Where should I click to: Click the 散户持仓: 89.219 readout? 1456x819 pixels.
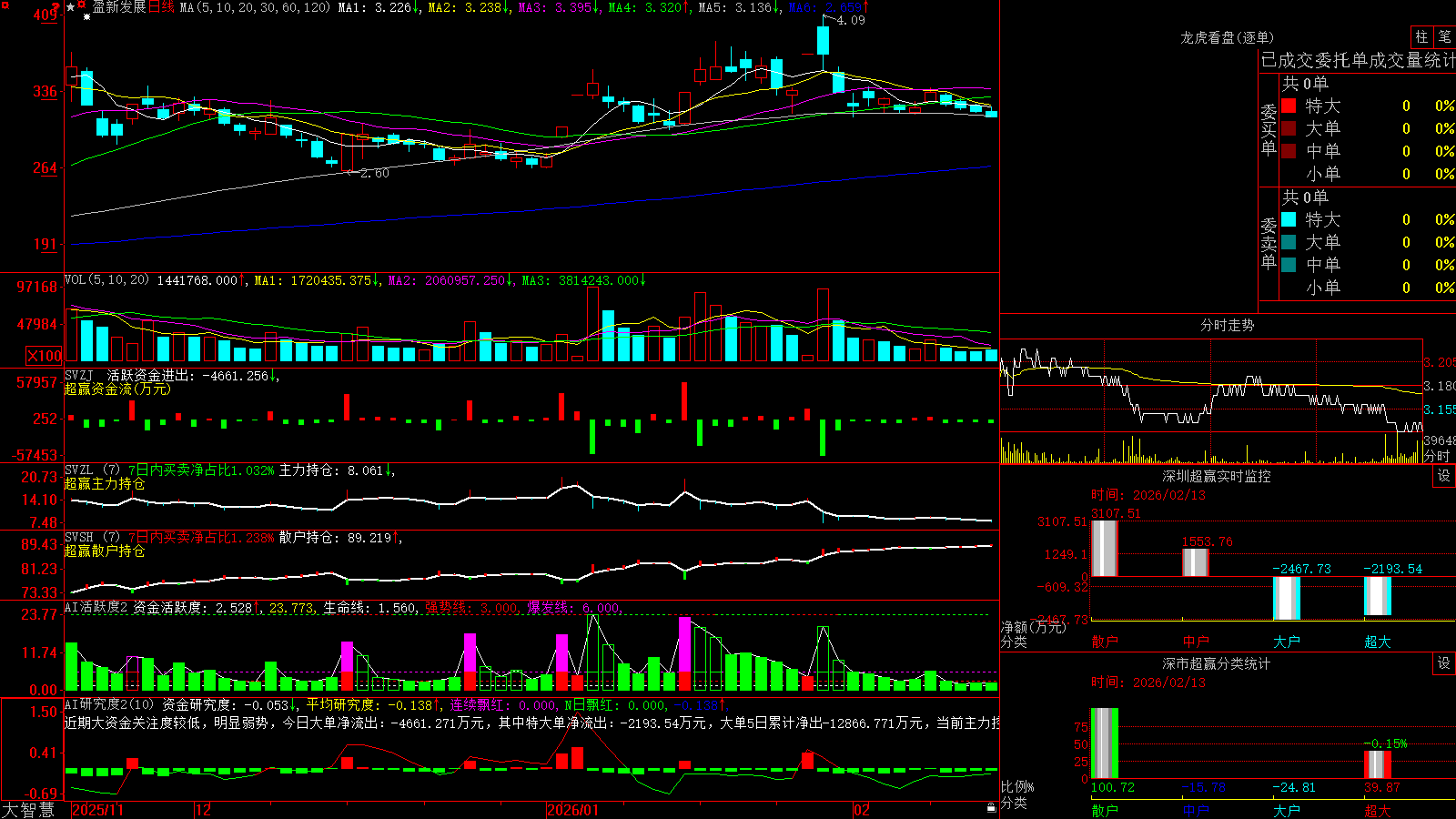tap(340, 537)
